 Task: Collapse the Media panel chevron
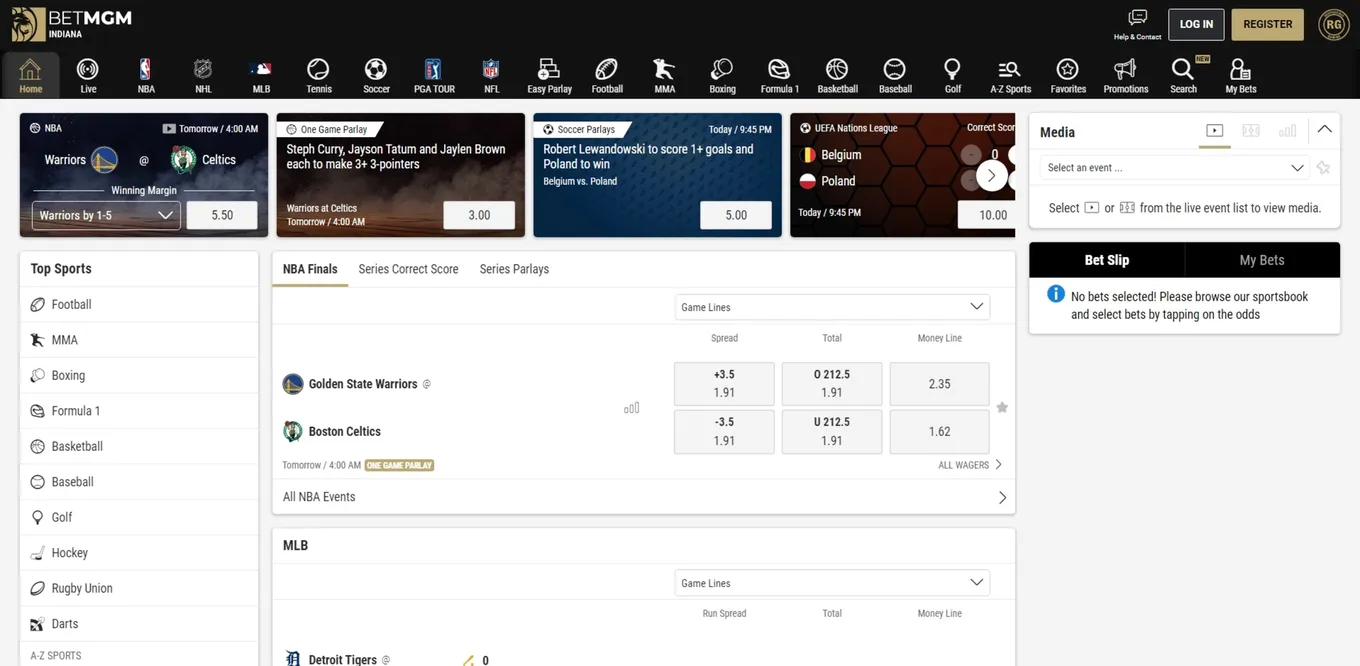tap(1325, 130)
